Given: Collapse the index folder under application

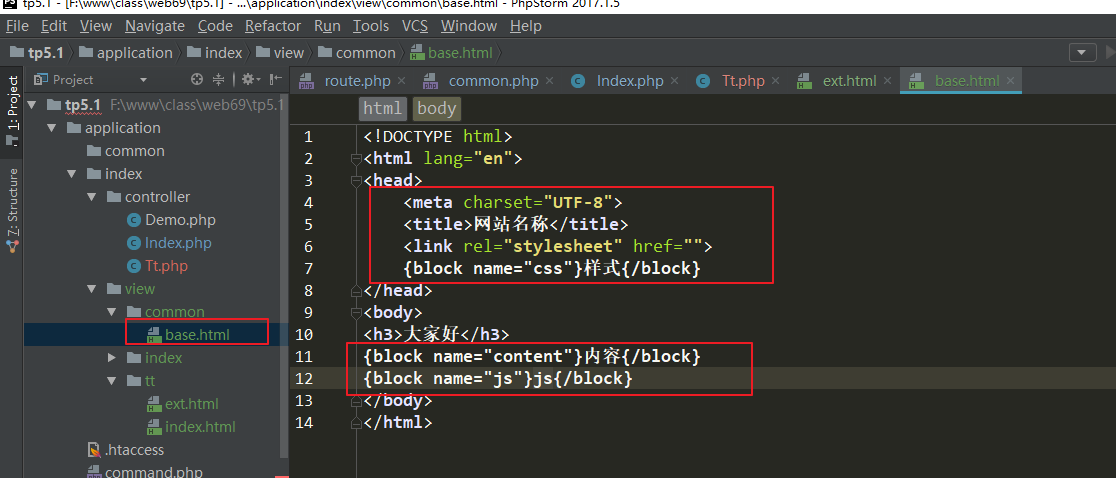Looking at the screenshot, I should 71,174.
